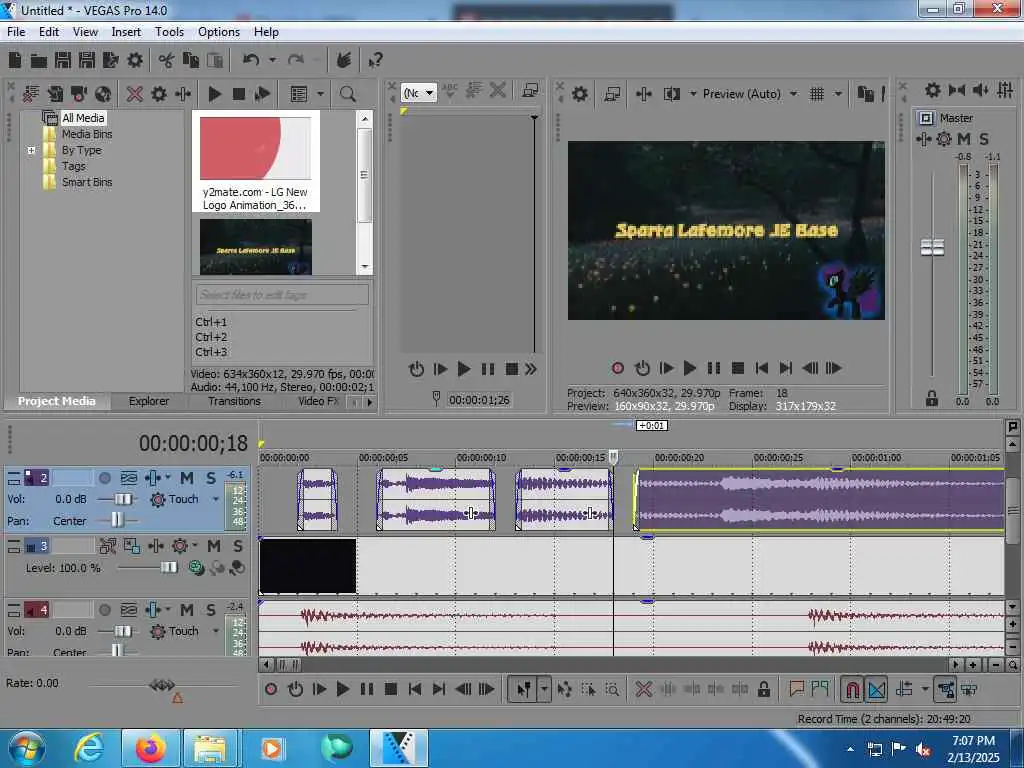Image resolution: width=1024 pixels, height=768 pixels.
Task: Open the Tools menu
Action: tap(169, 32)
